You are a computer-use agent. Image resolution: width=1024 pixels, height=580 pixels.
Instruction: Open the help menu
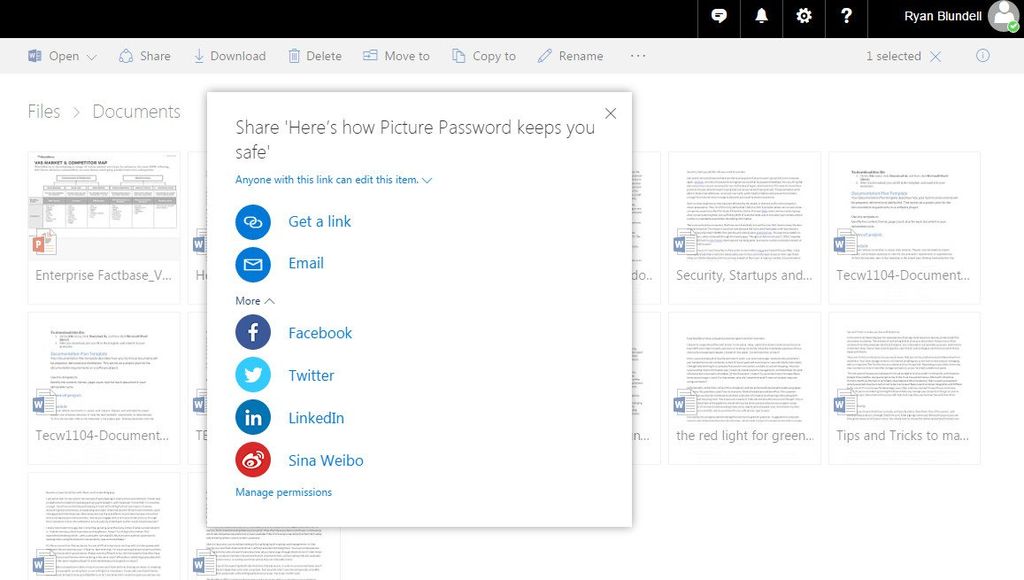click(x=845, y=17)
